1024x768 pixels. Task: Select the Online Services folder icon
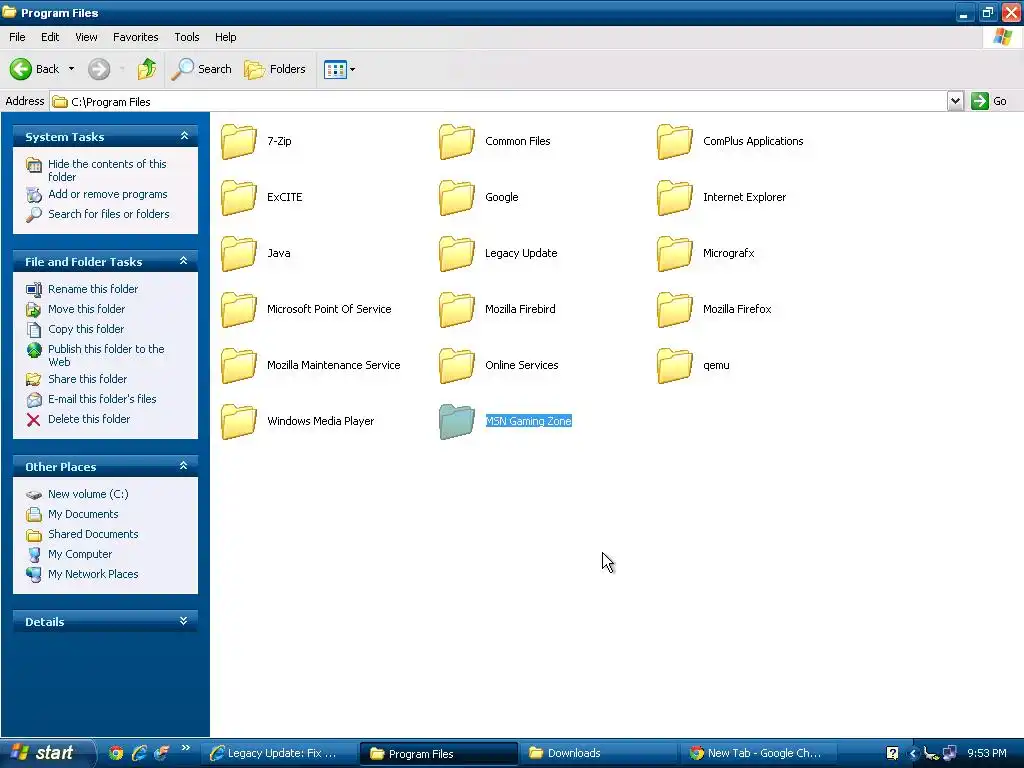(x=456, y=366)
